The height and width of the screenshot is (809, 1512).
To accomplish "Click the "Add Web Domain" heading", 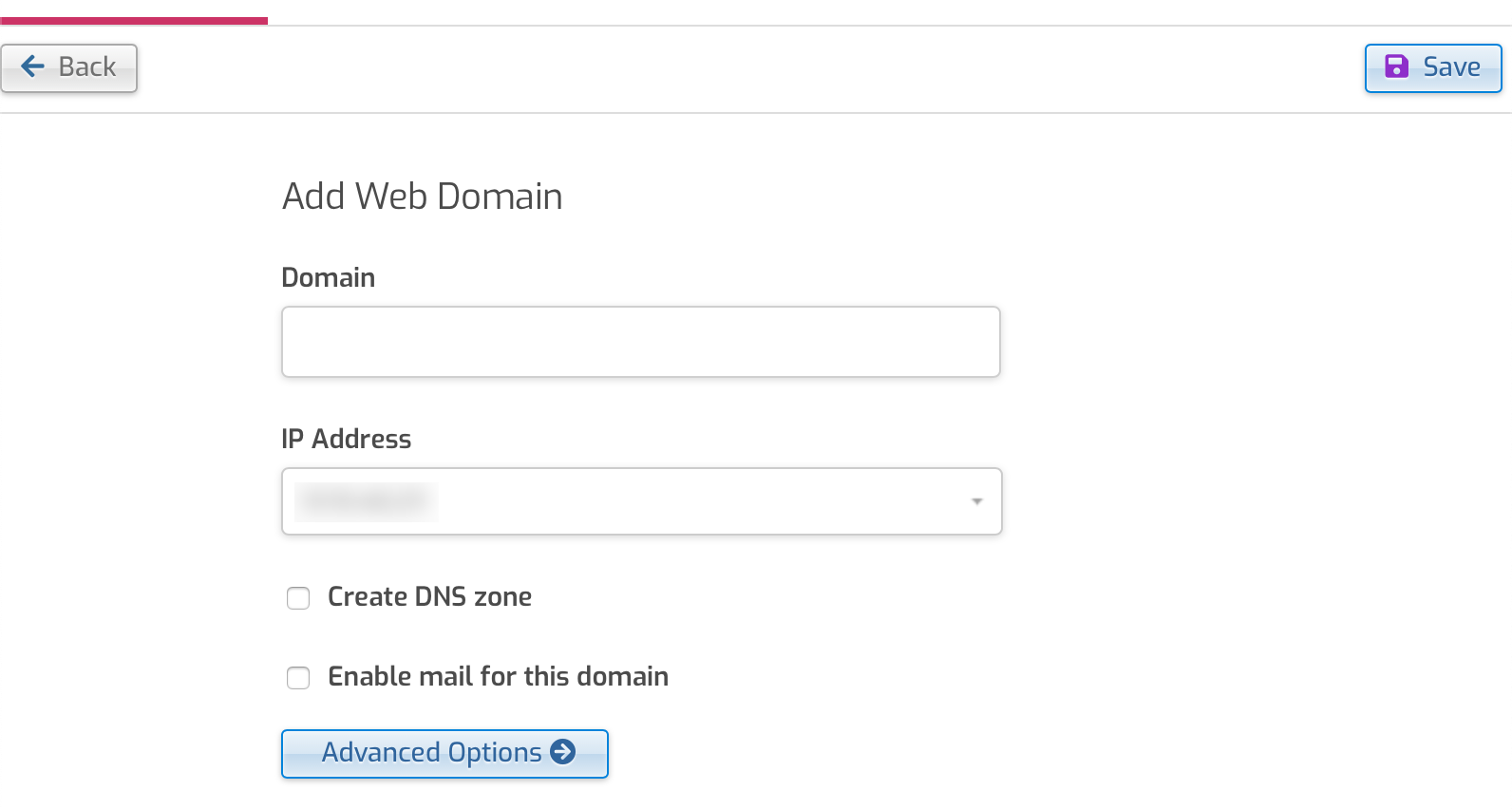I will pyautogui.click(x=423, y=197).
